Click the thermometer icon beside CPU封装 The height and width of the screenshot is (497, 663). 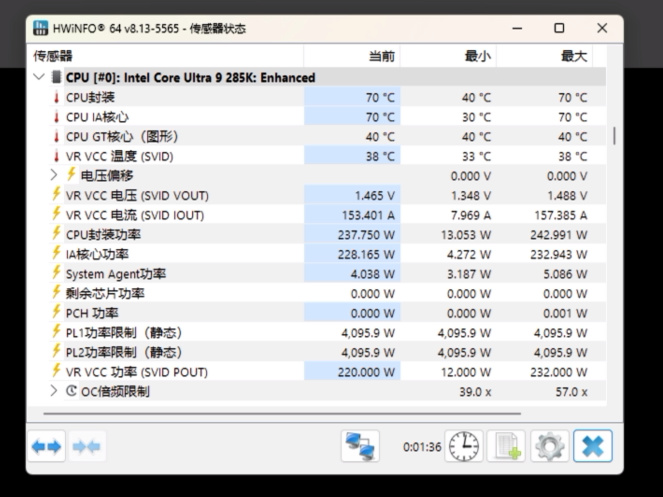point(56,97)
